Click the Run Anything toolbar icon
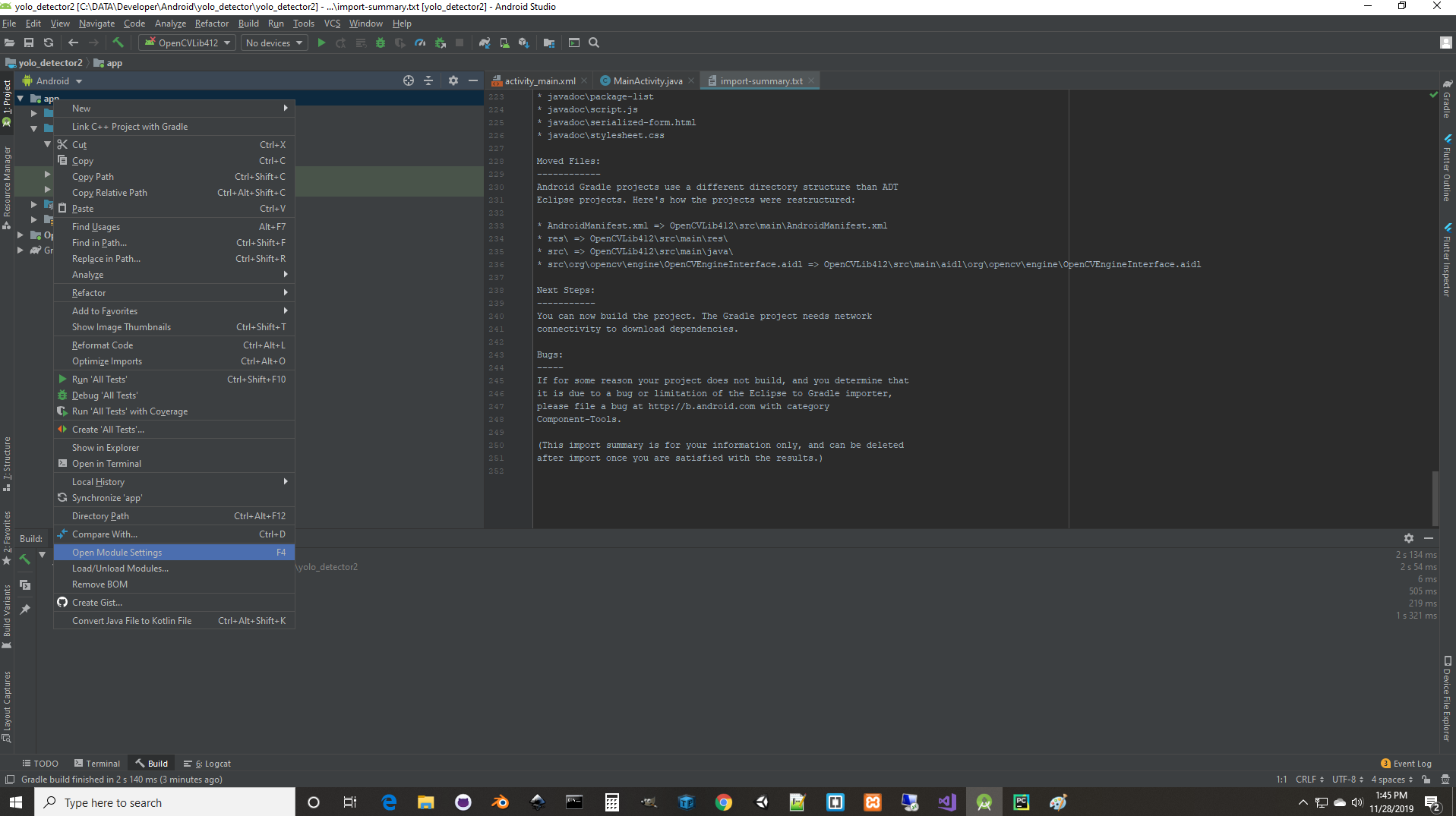This screenshot has height=816, width=1456. [x=574, y=43]
